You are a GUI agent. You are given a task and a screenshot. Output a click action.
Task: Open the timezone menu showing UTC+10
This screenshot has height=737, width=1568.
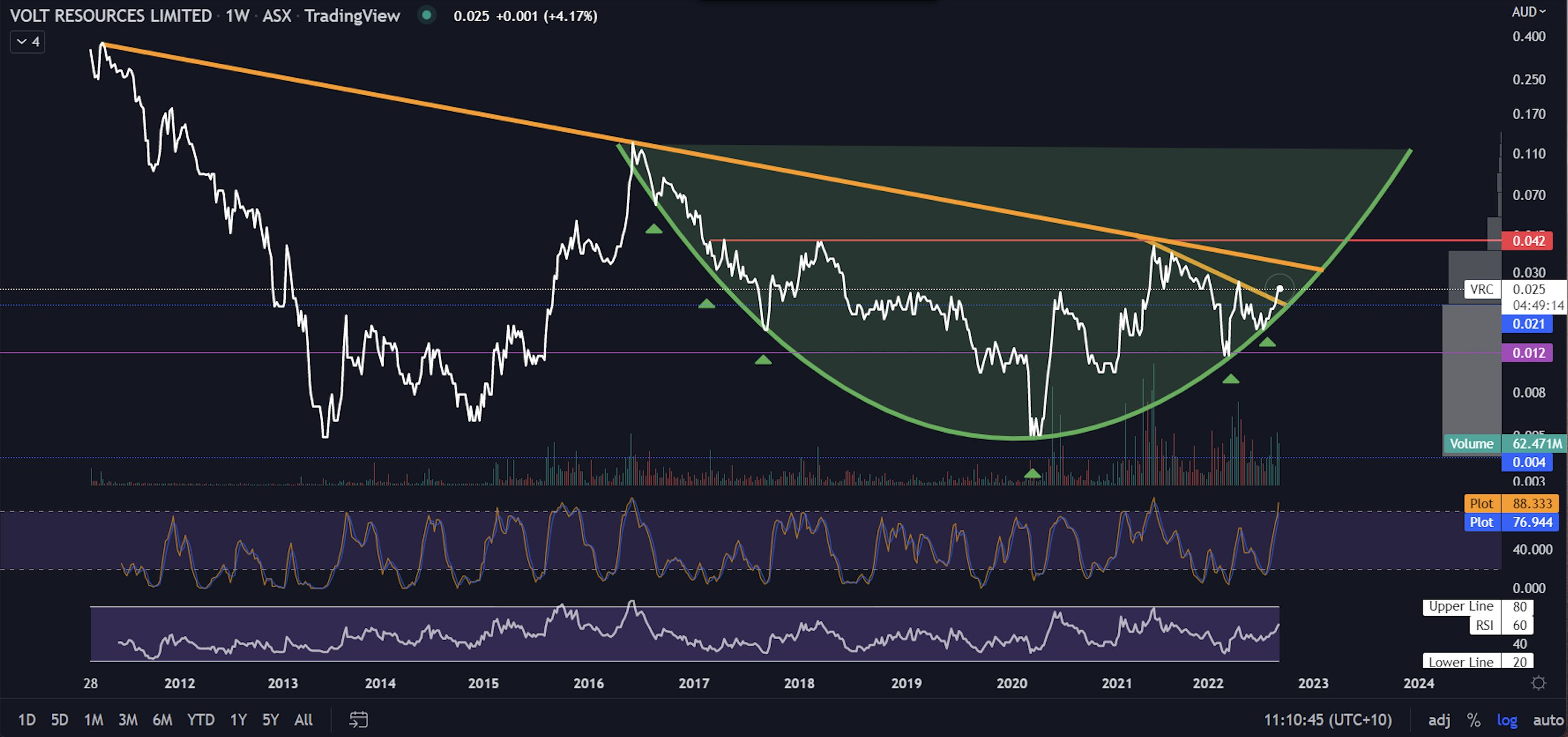point(1328,720)
